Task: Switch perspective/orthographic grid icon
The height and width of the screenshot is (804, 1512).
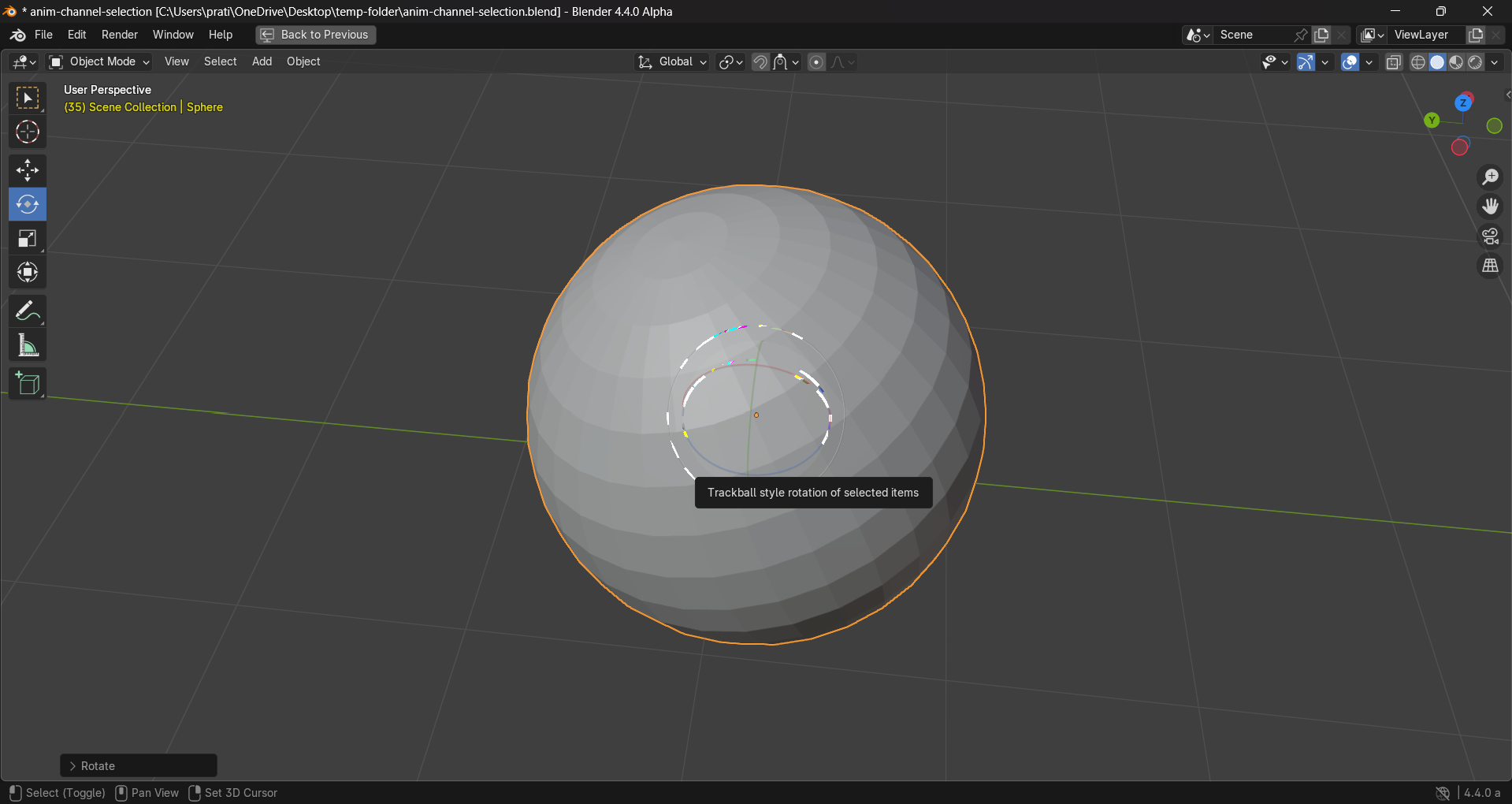Action: [x=1490, y=266]
